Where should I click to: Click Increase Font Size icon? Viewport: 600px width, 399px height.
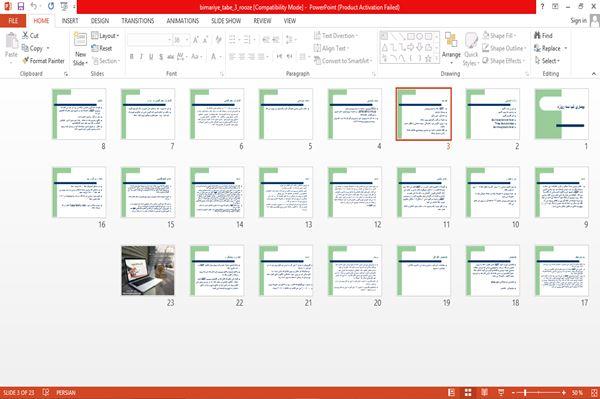pyautogui.click(x=196, y=40)
